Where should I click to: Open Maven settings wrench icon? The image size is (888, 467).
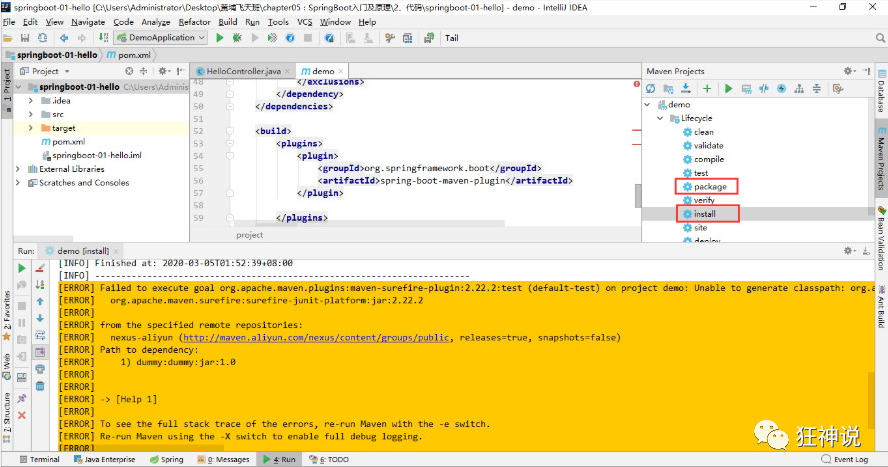coord(838,89)
